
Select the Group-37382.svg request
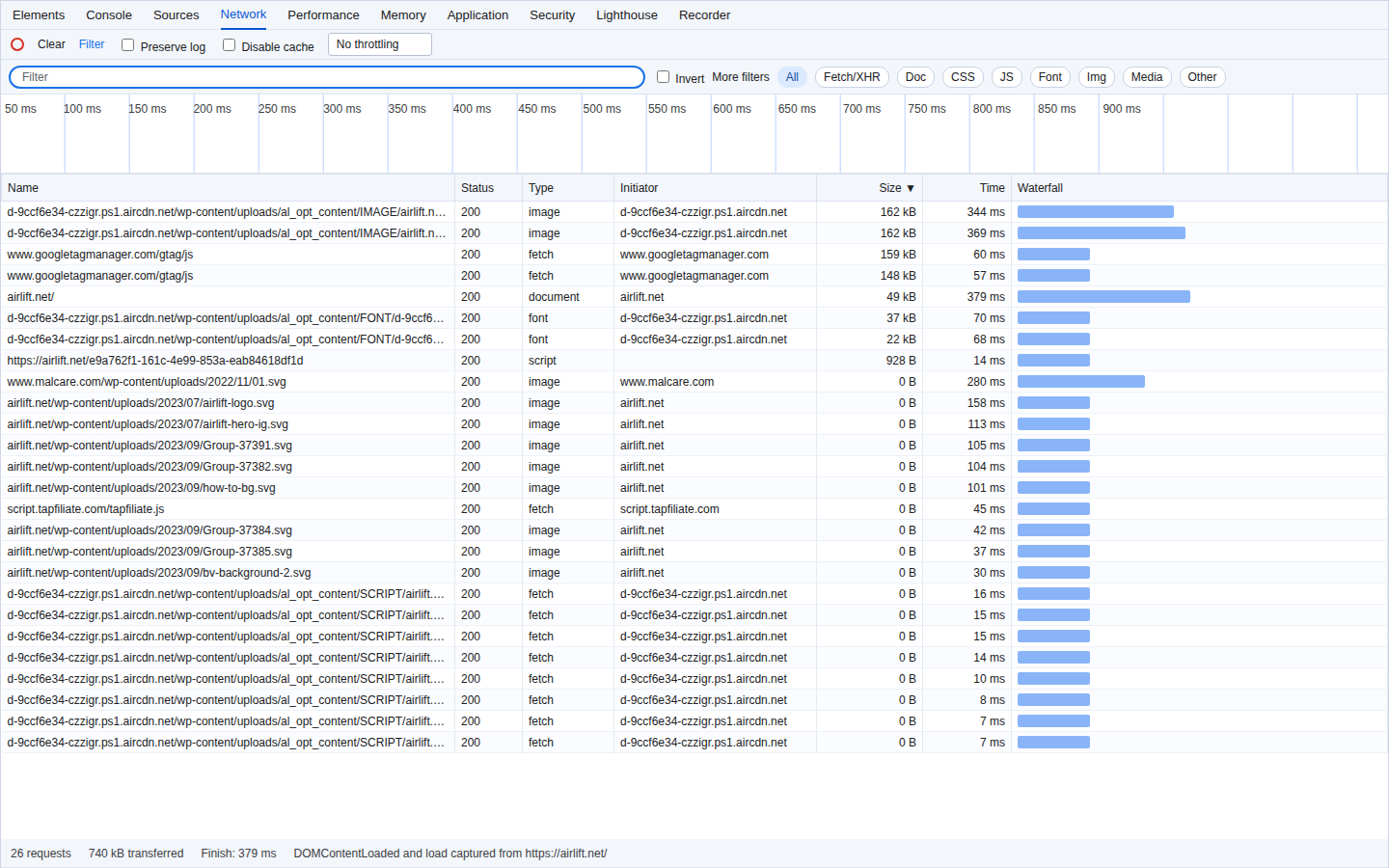[x=694, y=467]
